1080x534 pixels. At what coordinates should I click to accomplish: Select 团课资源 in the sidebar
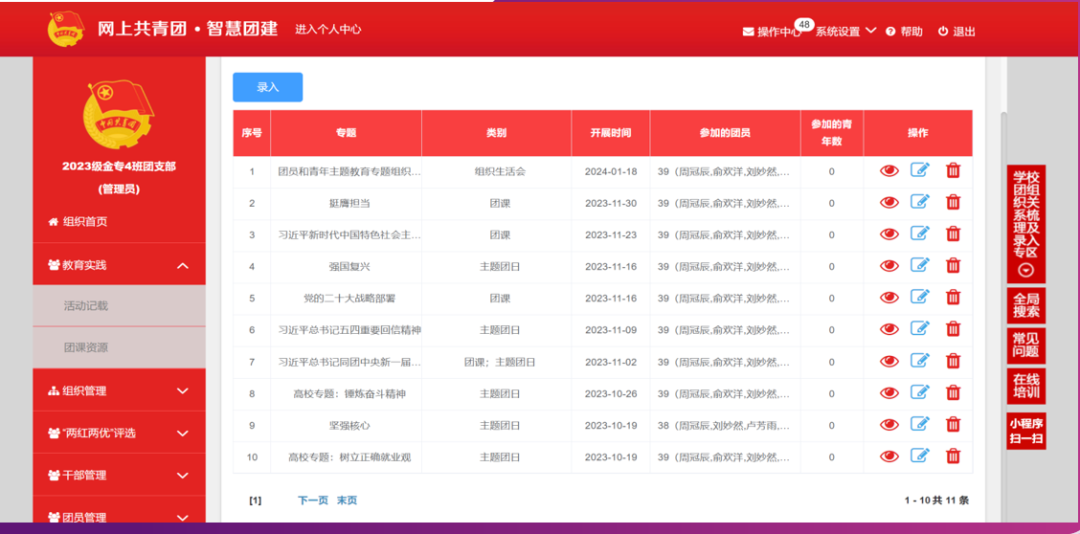coord(86,348)
